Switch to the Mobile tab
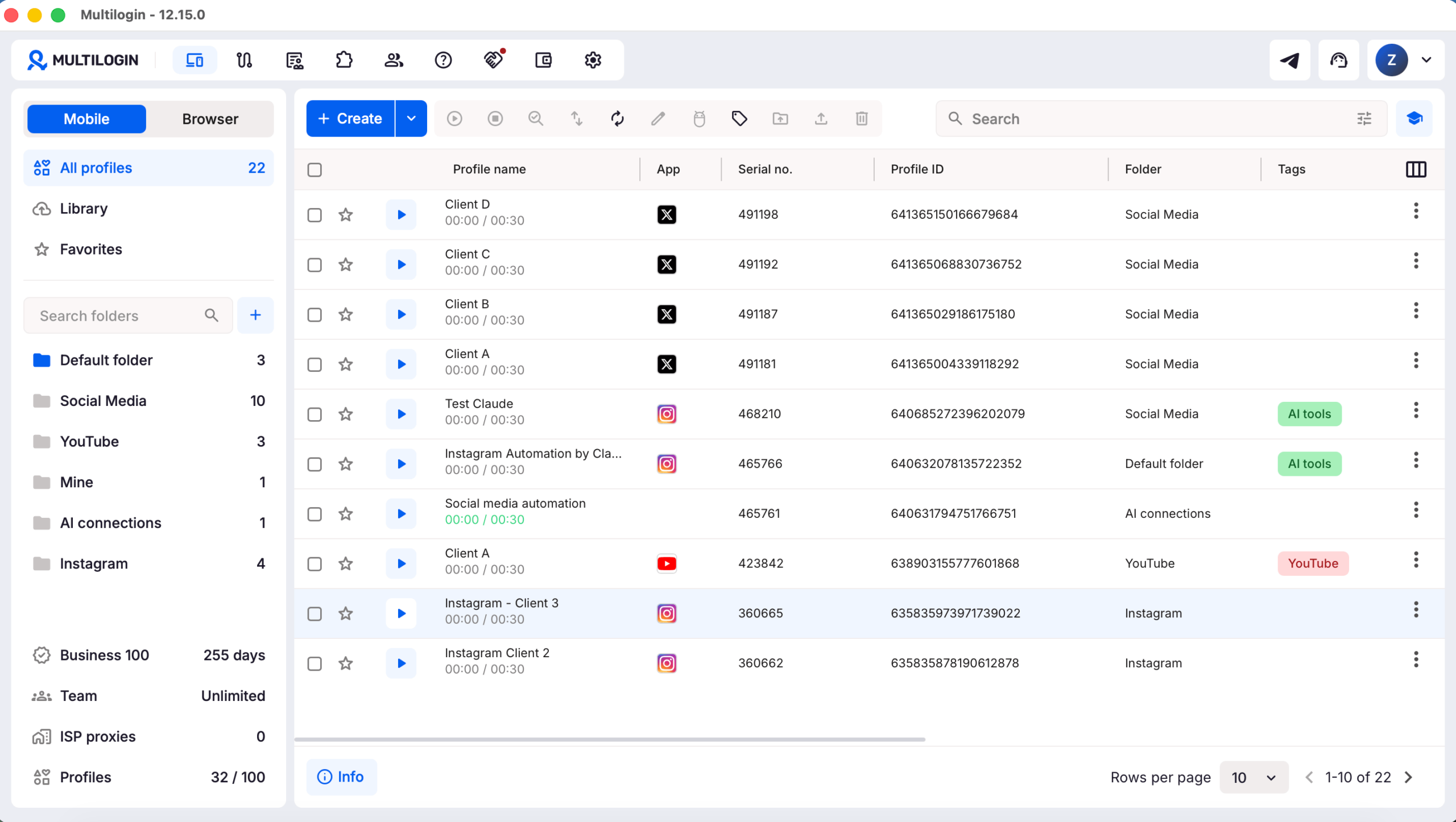 click(x=86, y=119)
